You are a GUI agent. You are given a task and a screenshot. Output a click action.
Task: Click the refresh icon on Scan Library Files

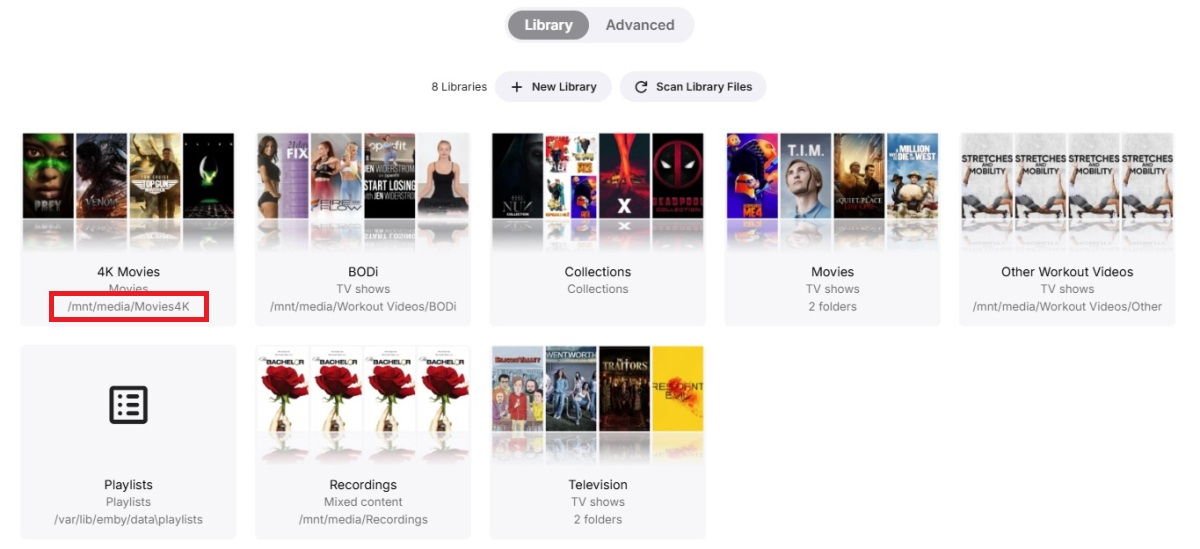[x=641, y=87]
